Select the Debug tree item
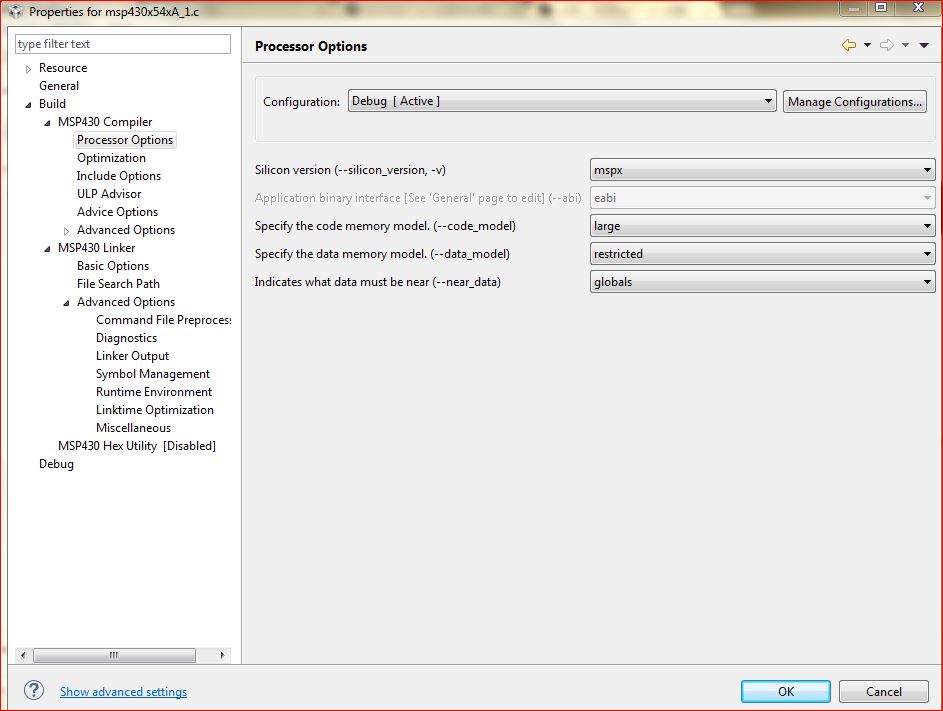943x711 pixels. click(x=57, y=464)
